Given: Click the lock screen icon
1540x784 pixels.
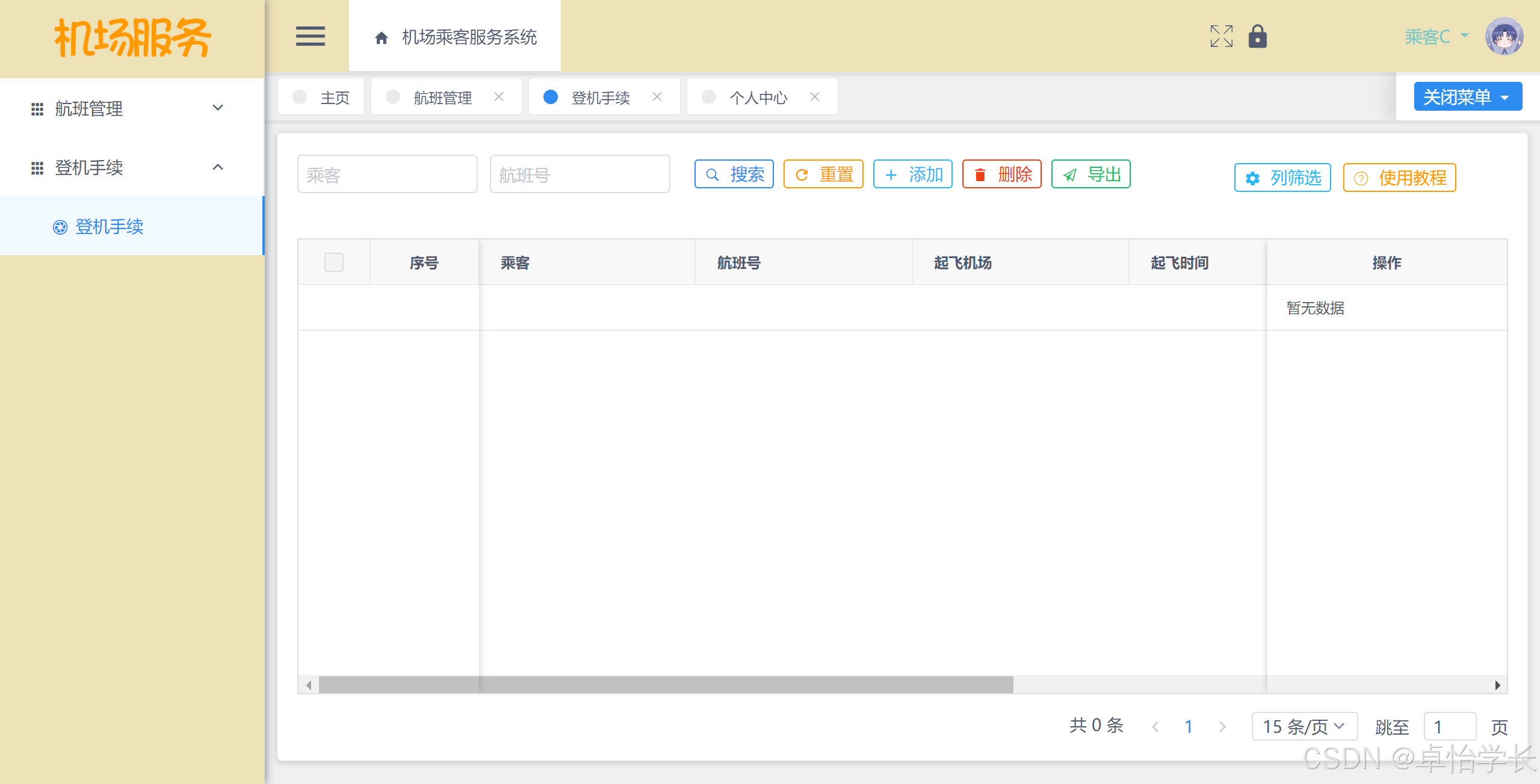Looking at the screenshot, I should pos(1257,36).
